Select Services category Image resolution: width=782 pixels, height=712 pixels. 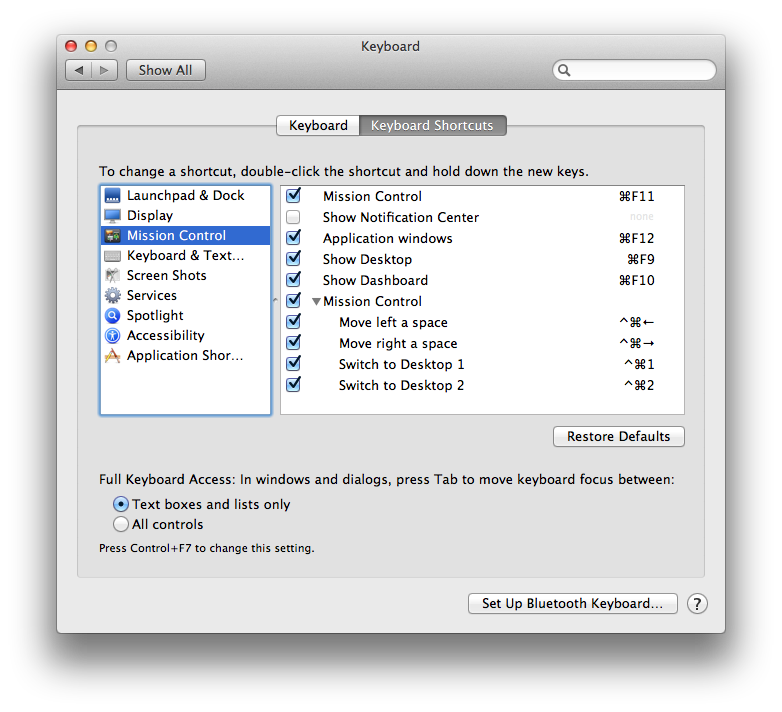click(x=186, y=295)
